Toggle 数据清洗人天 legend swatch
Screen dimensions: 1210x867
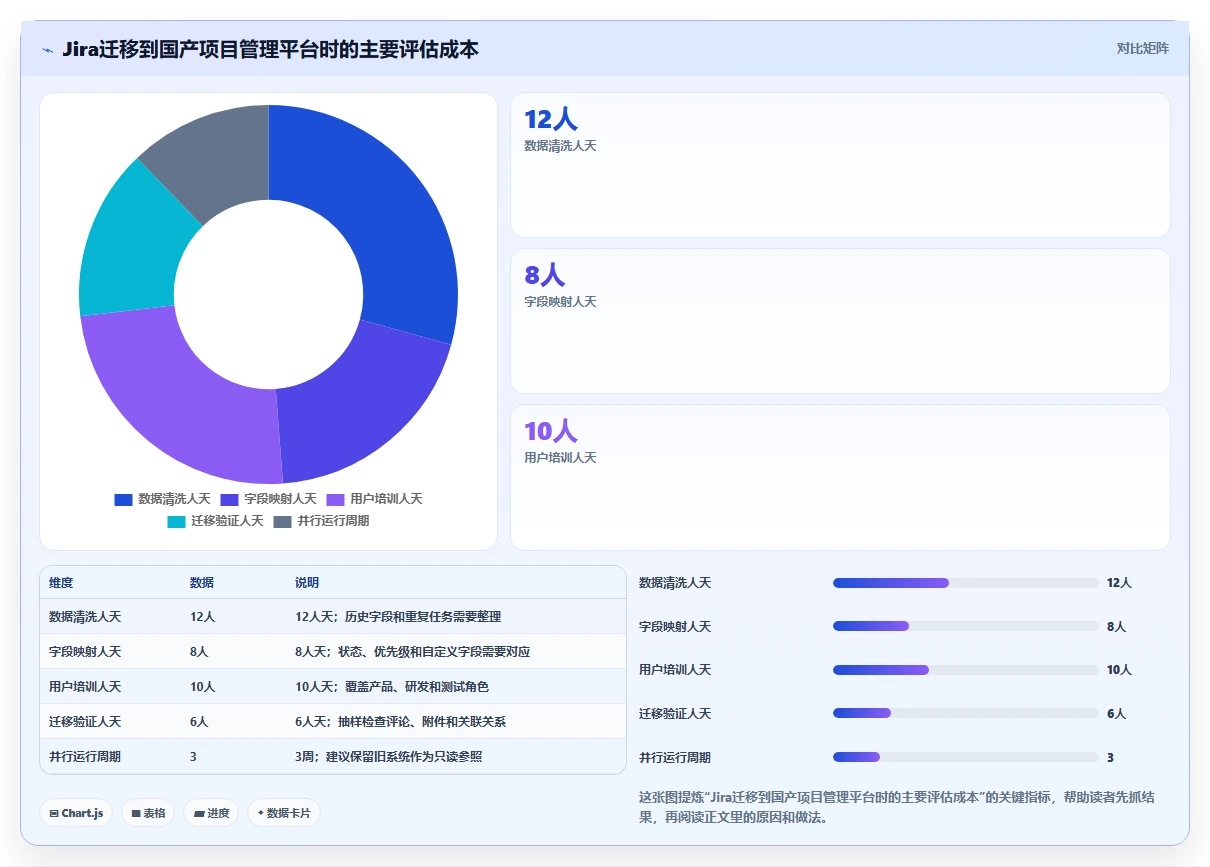tap(123, 499)
